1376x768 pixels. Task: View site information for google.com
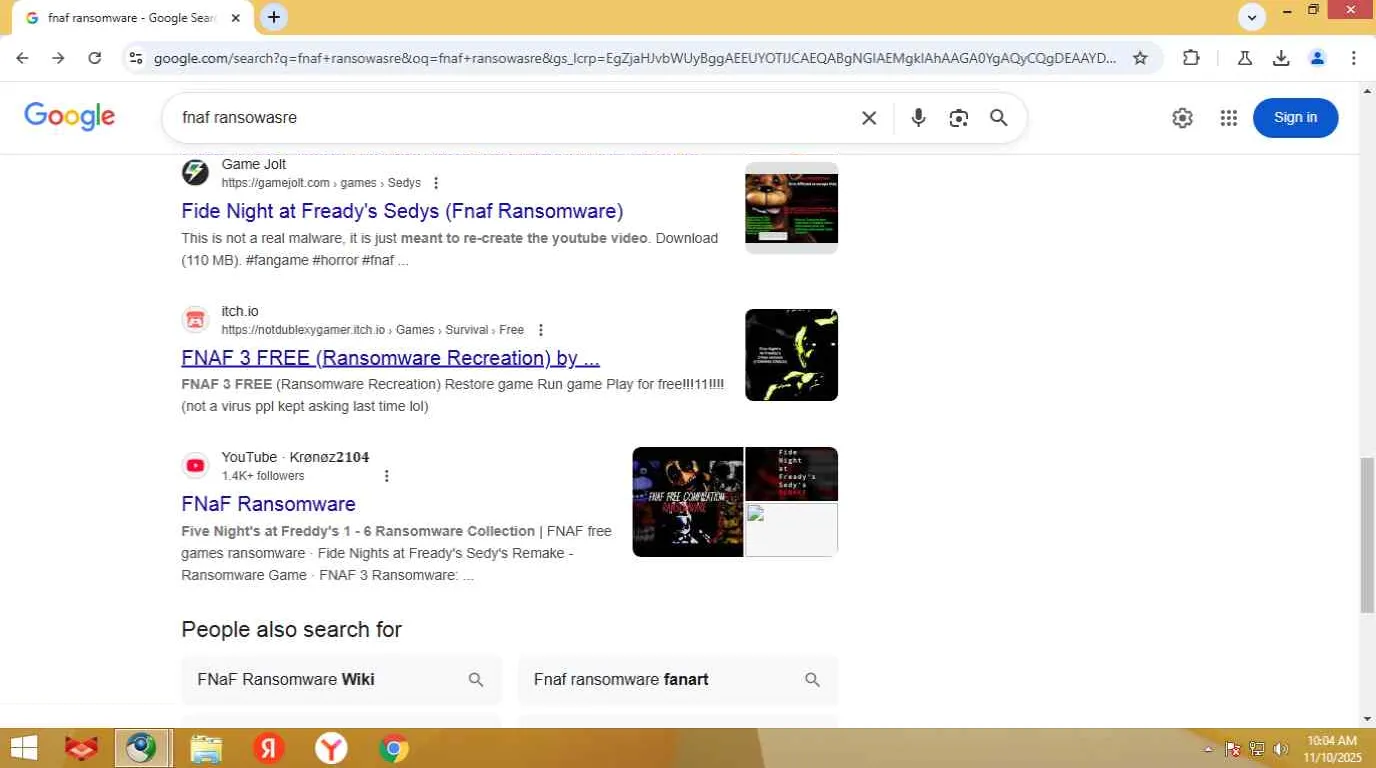[136, 58]
